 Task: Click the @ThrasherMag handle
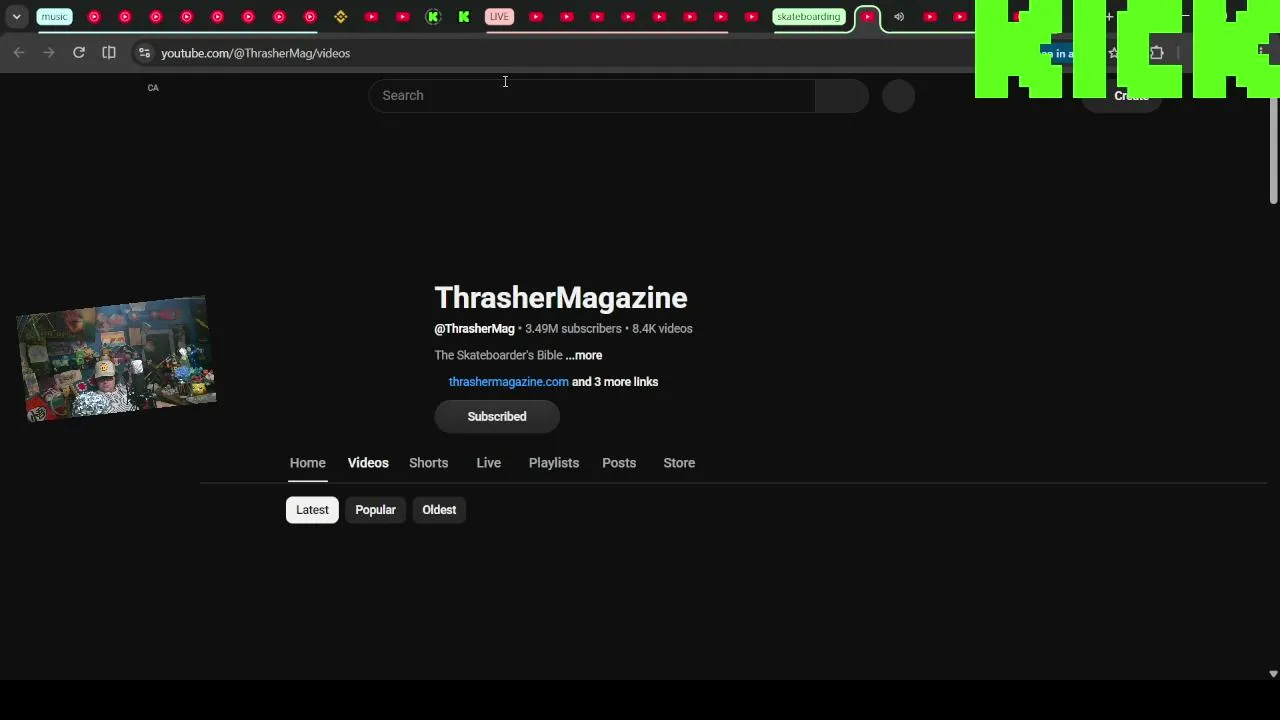tap(474, 329)
